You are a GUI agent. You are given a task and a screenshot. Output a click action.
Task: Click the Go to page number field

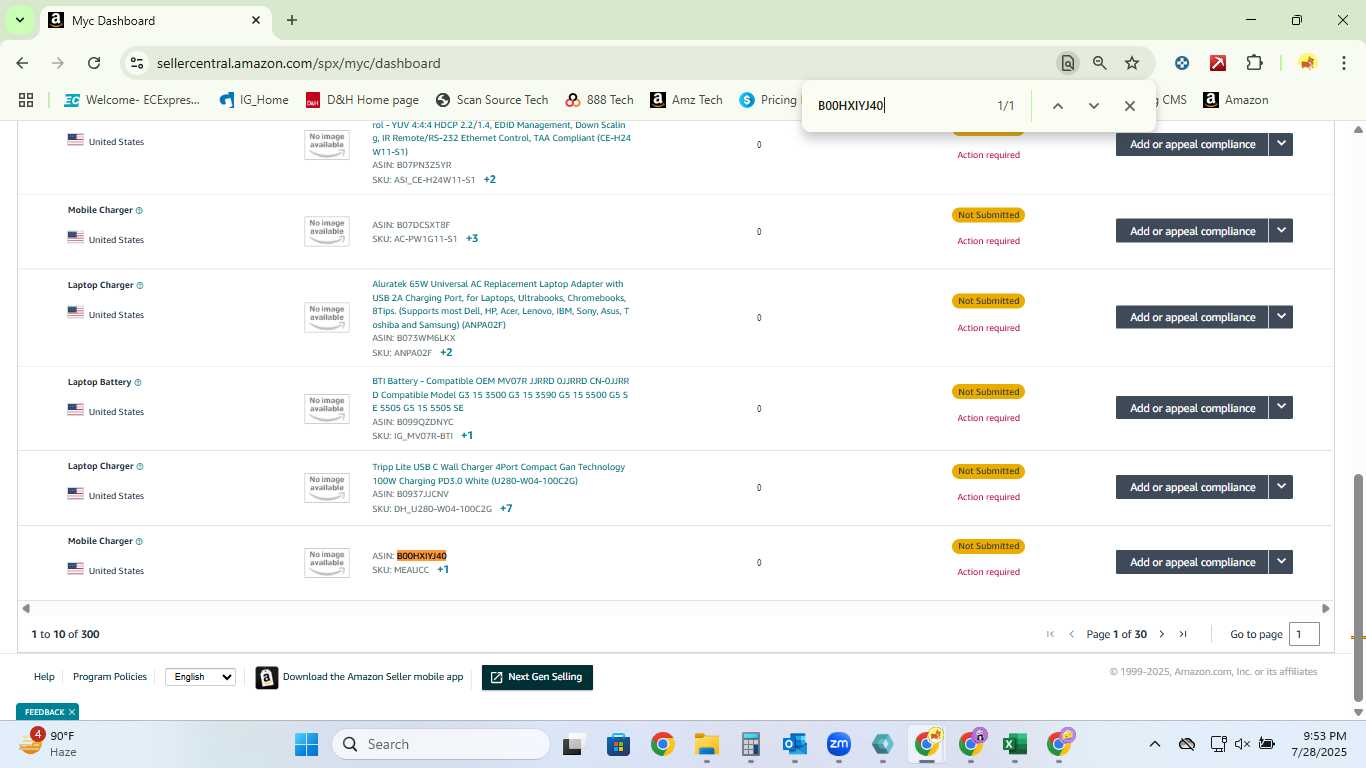pyautogui.click(x=1304, y=634)
